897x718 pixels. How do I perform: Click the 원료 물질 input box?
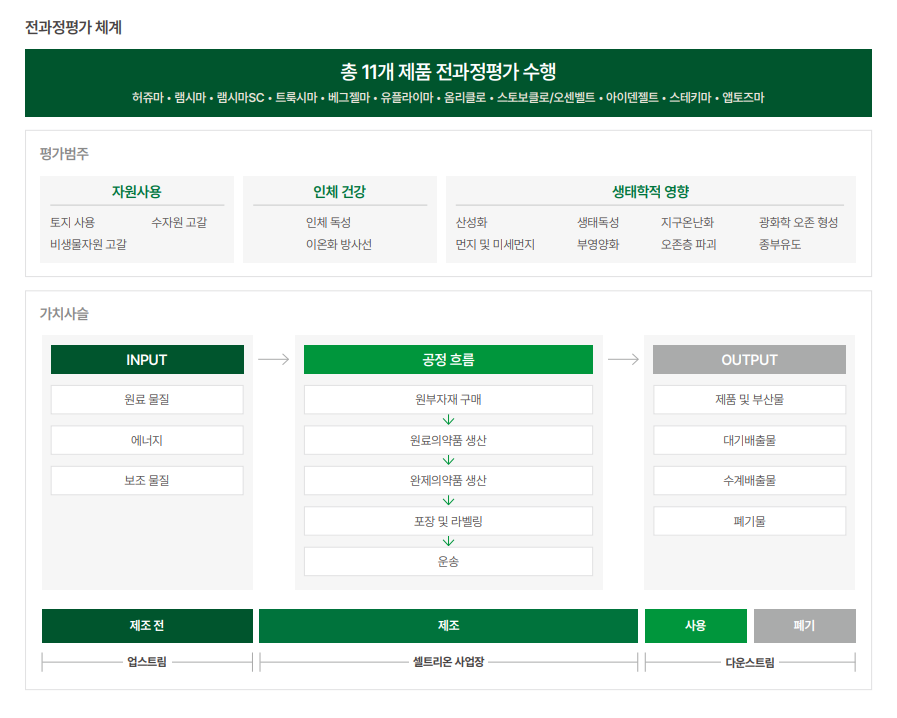coord(147,399)
